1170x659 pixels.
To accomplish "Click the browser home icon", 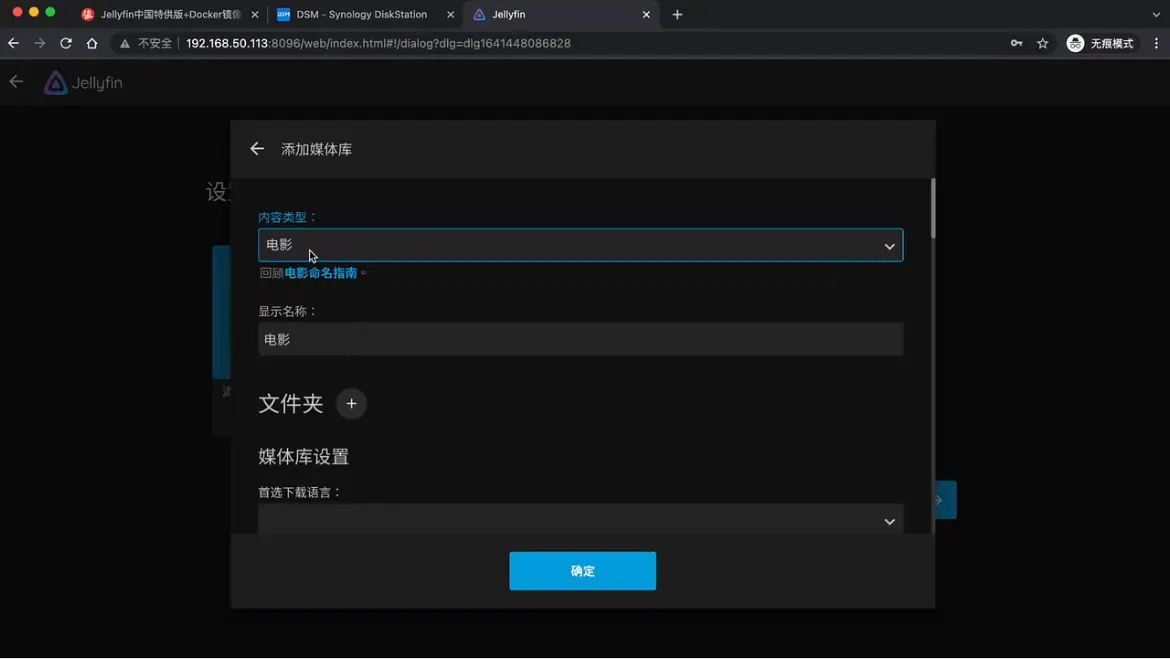I will pos(92,43).
